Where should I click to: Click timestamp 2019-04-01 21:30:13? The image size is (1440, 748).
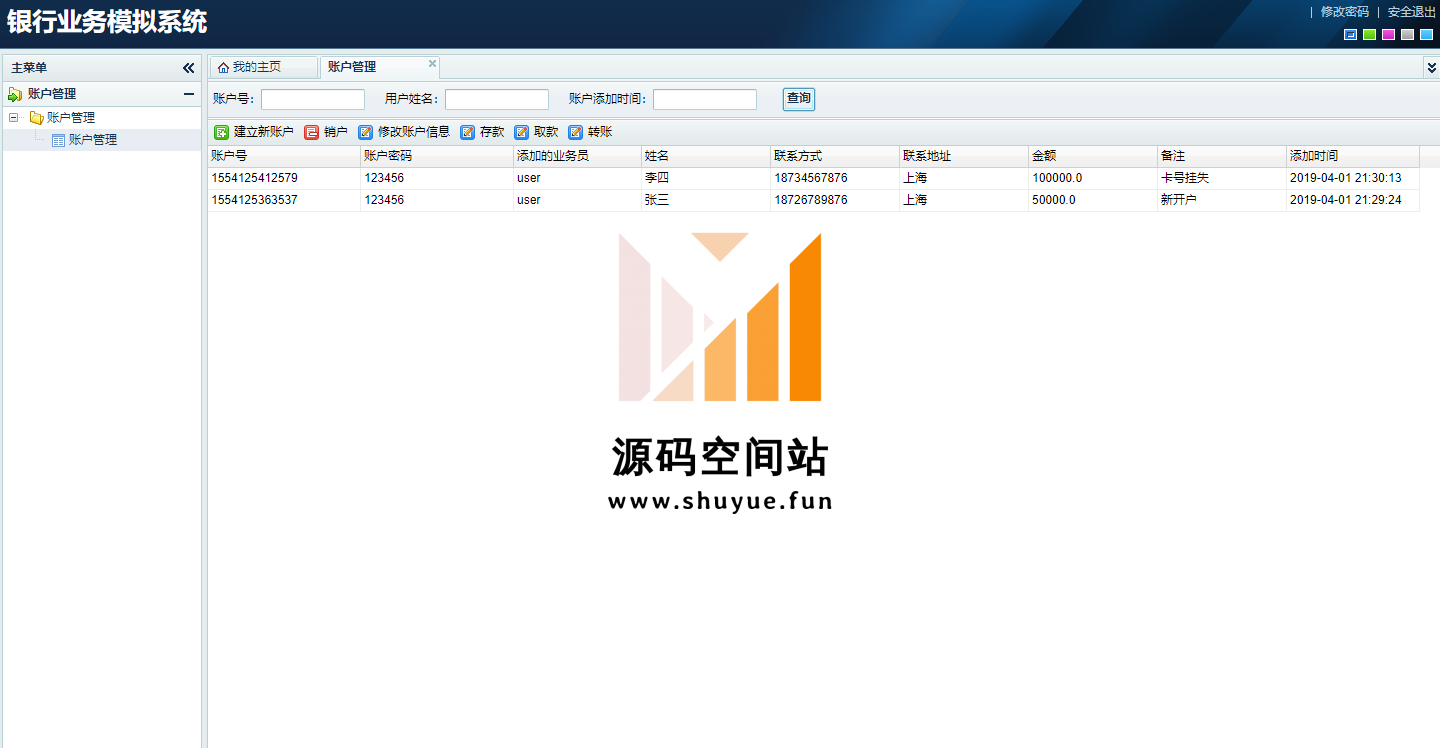click(1346, 178)
